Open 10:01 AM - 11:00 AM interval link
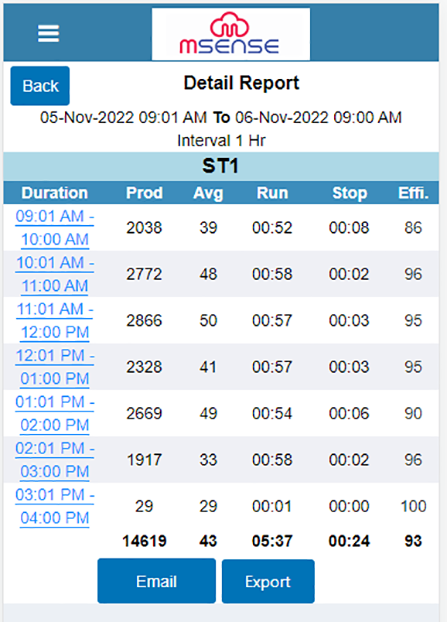The image size is (447, 622). (55, 274)
